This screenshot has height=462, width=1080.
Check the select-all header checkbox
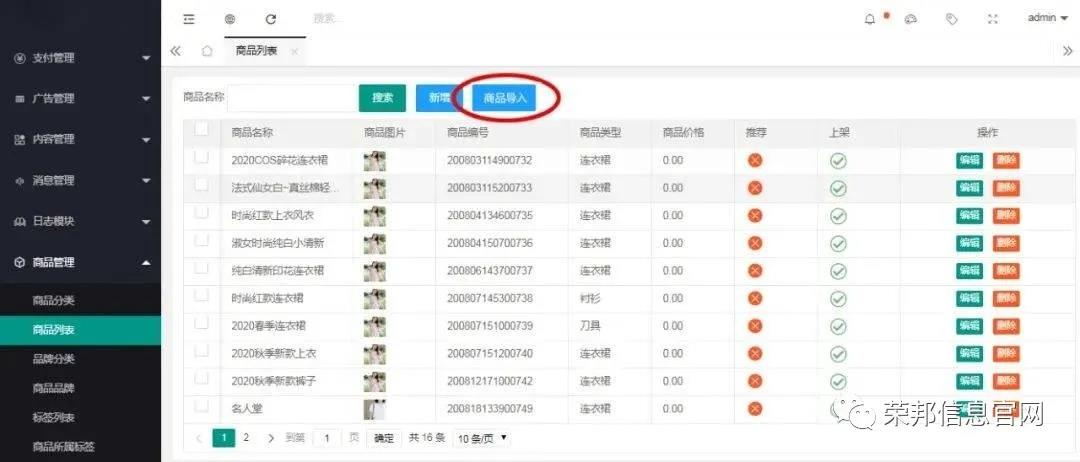click(202, 129)
